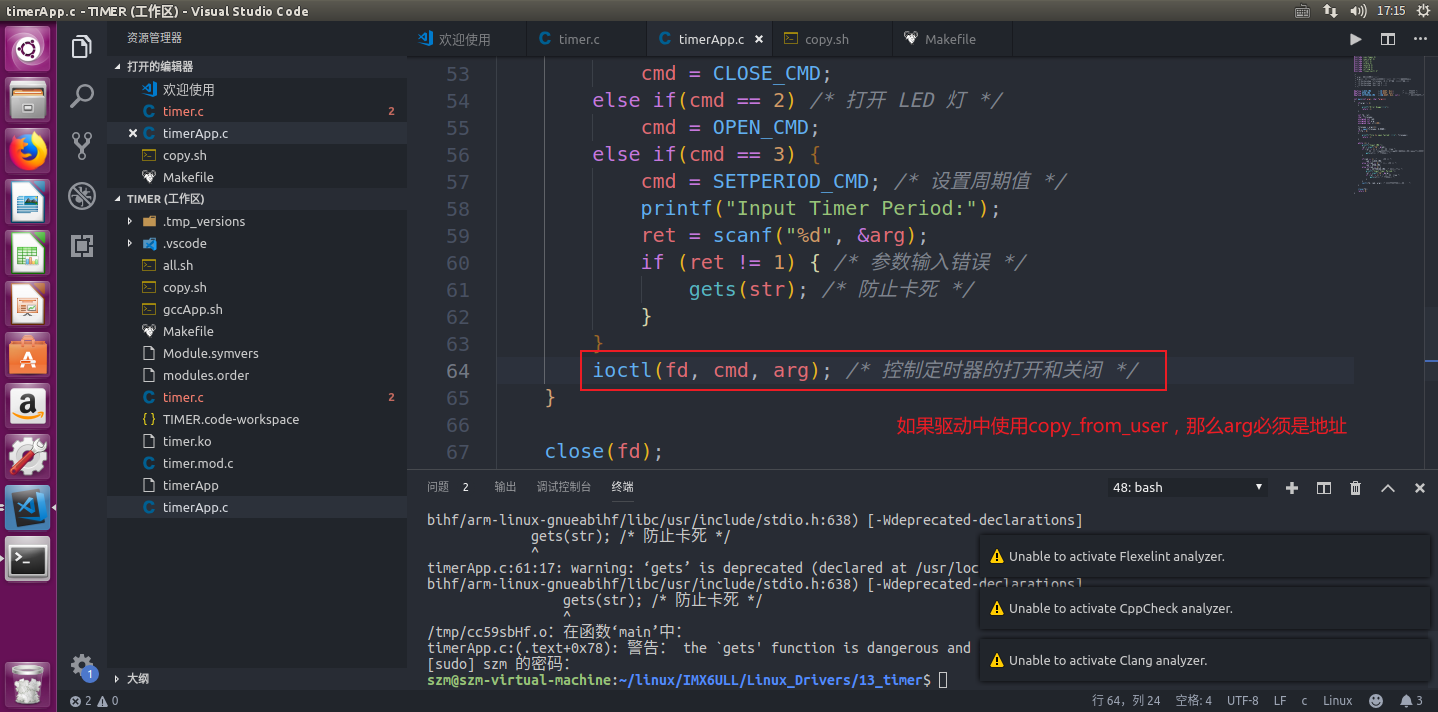Run the code with play button
Image resolution: width=1438 pixels, height=712 pixels.
point(1356,39)
